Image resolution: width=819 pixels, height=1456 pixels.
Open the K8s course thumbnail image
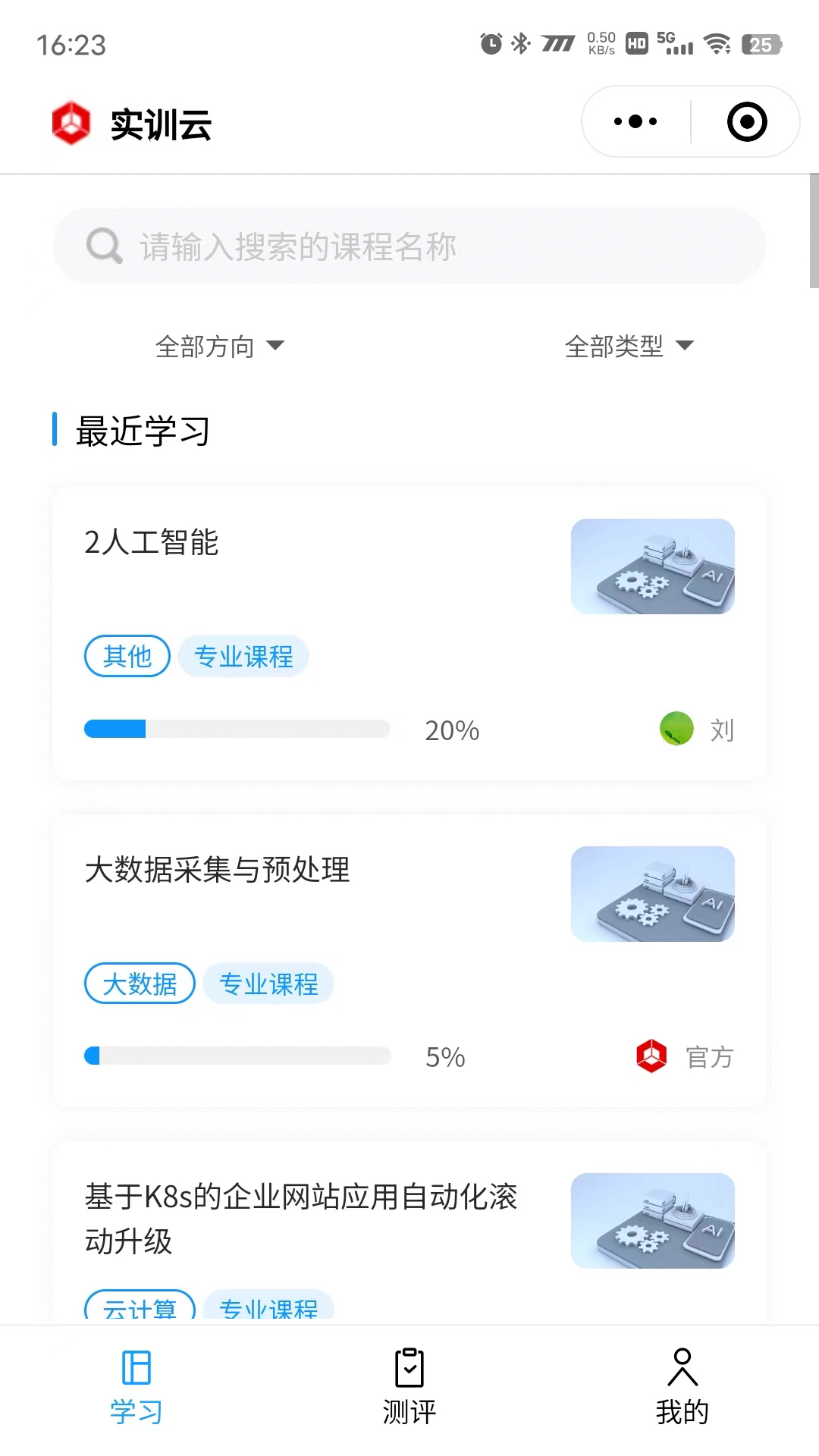[x=653, y=1221]
